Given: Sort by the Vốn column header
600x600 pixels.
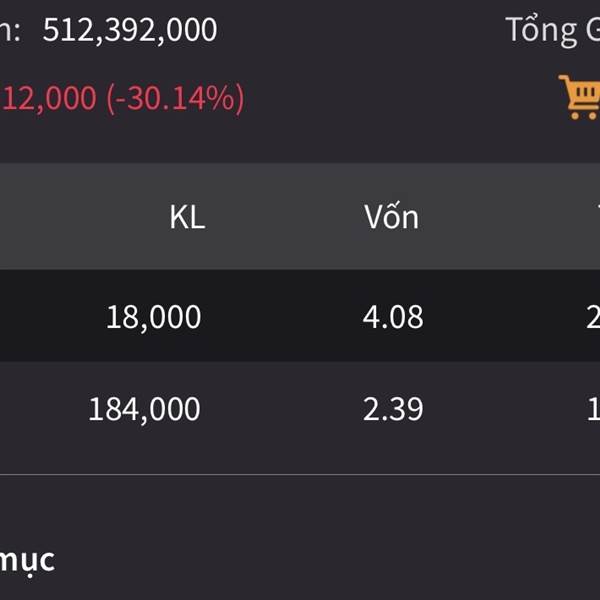Looking at the screenshot, I should (391, 217).
